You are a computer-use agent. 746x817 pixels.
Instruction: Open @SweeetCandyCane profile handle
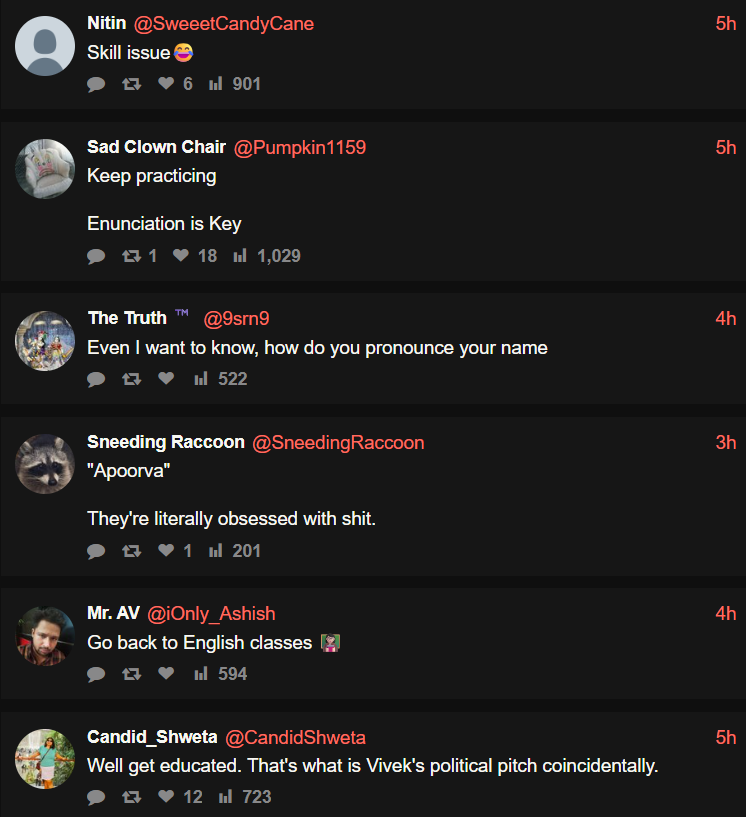[224, 24]
